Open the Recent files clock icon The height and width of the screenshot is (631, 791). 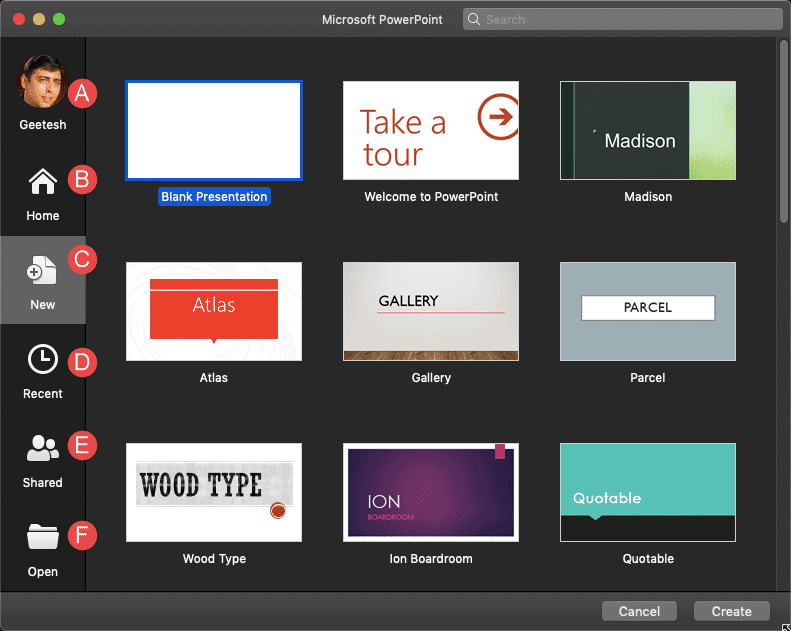(42, 359)
